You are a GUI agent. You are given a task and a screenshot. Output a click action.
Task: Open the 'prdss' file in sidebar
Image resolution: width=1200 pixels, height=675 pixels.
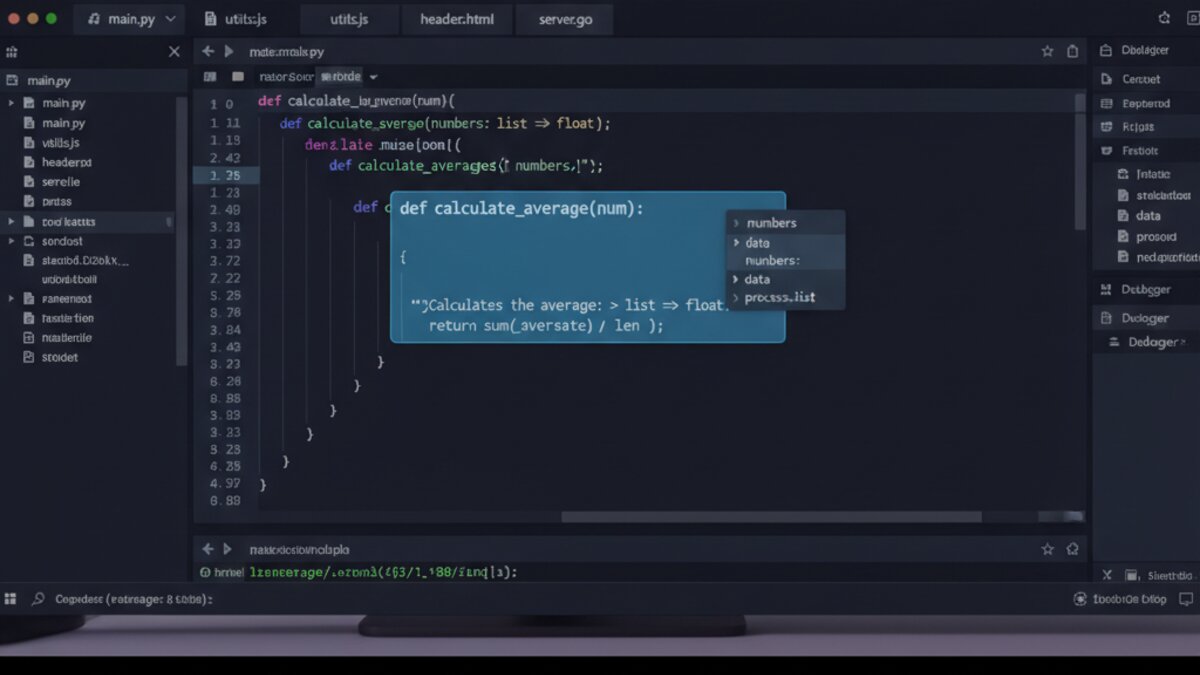coord(57,201)
